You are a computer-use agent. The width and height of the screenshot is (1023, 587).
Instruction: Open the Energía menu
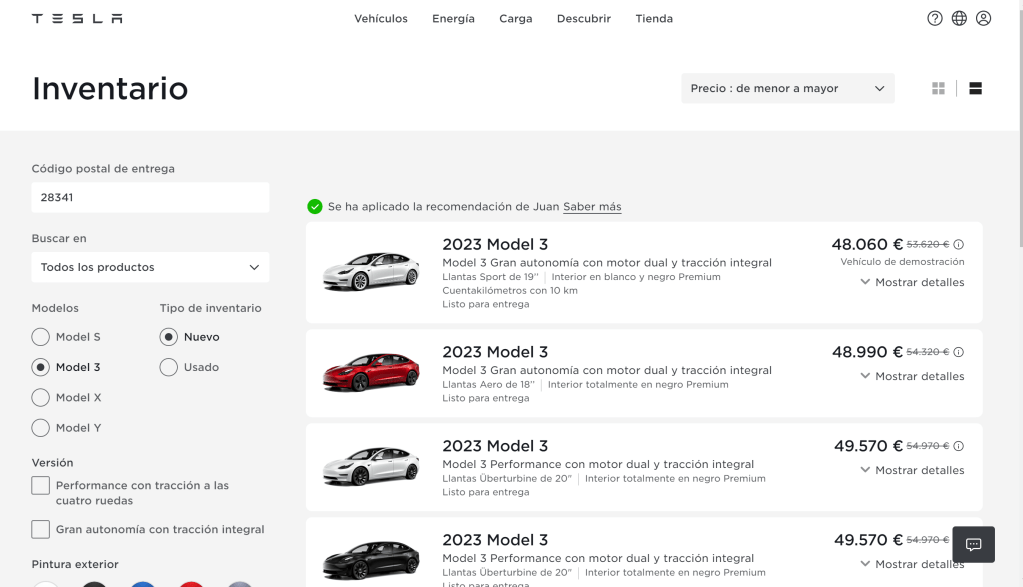(453, 18)
